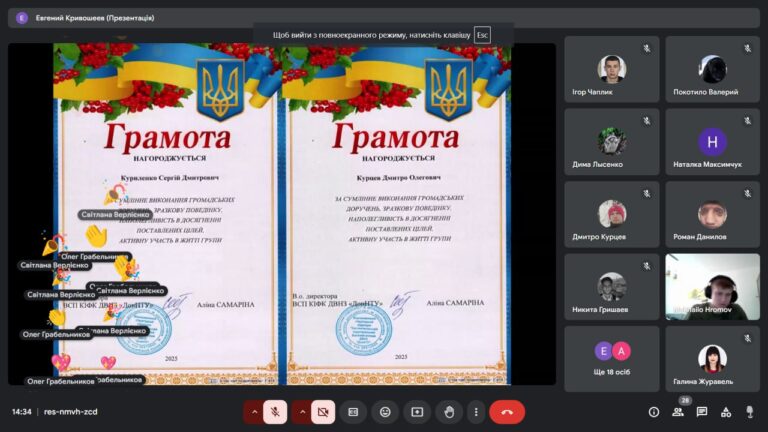768x432 pixels.
Task: Select Галина Журавель participant tile
Action: pos(712,359)
